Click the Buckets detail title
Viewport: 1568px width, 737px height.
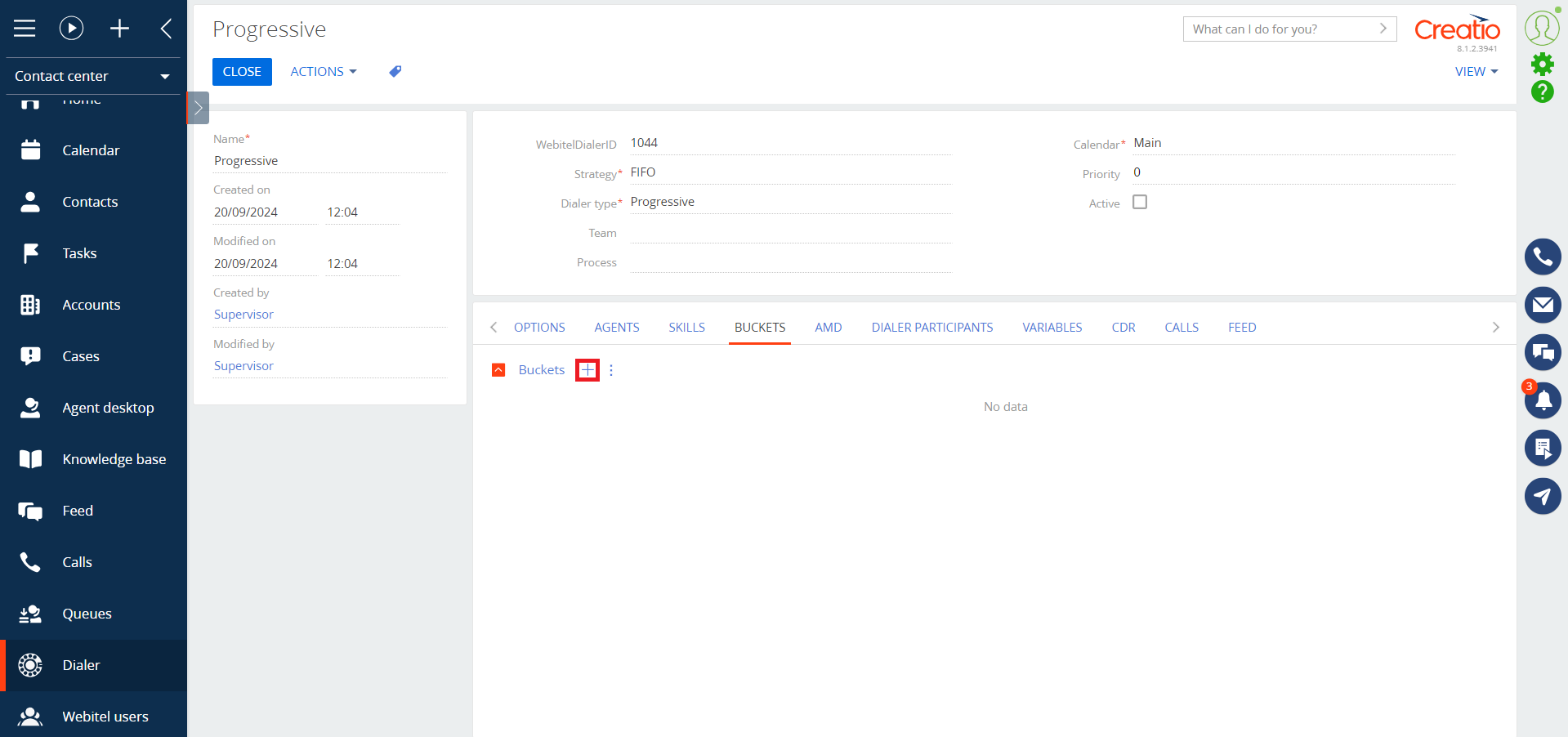click(541, 370)
